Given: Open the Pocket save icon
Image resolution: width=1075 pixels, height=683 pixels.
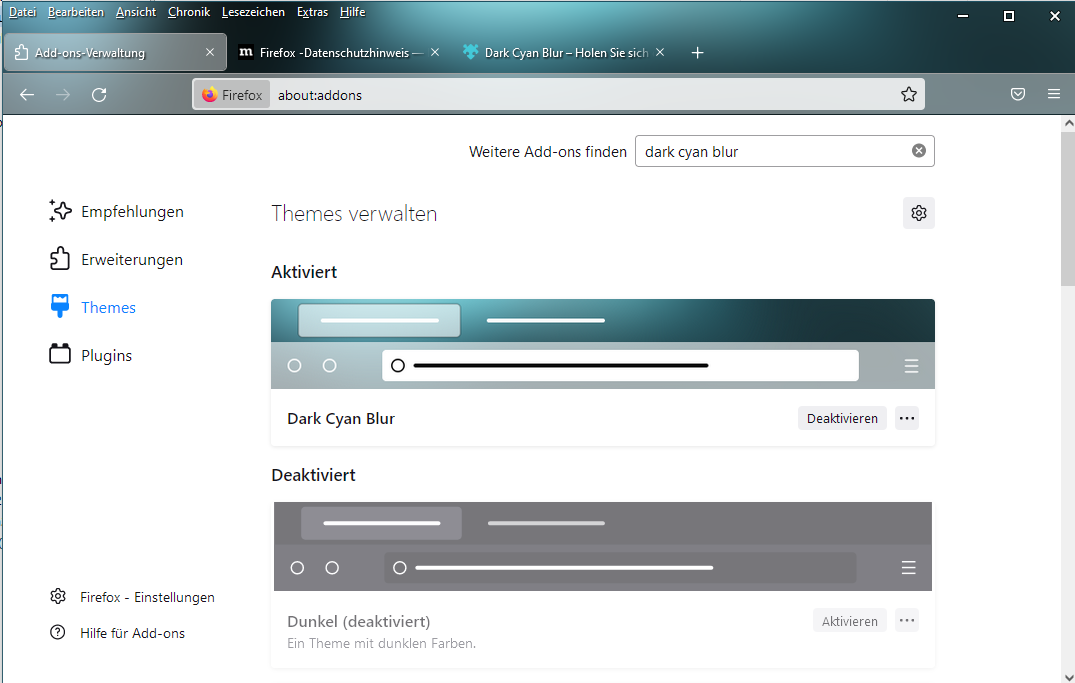Looking at the screenshot, I should [1017, 95].
